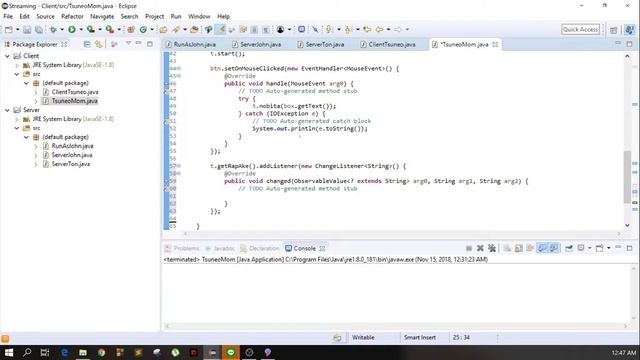Toggle Show Whitespace Characters icon

click(x=266, y=29)
